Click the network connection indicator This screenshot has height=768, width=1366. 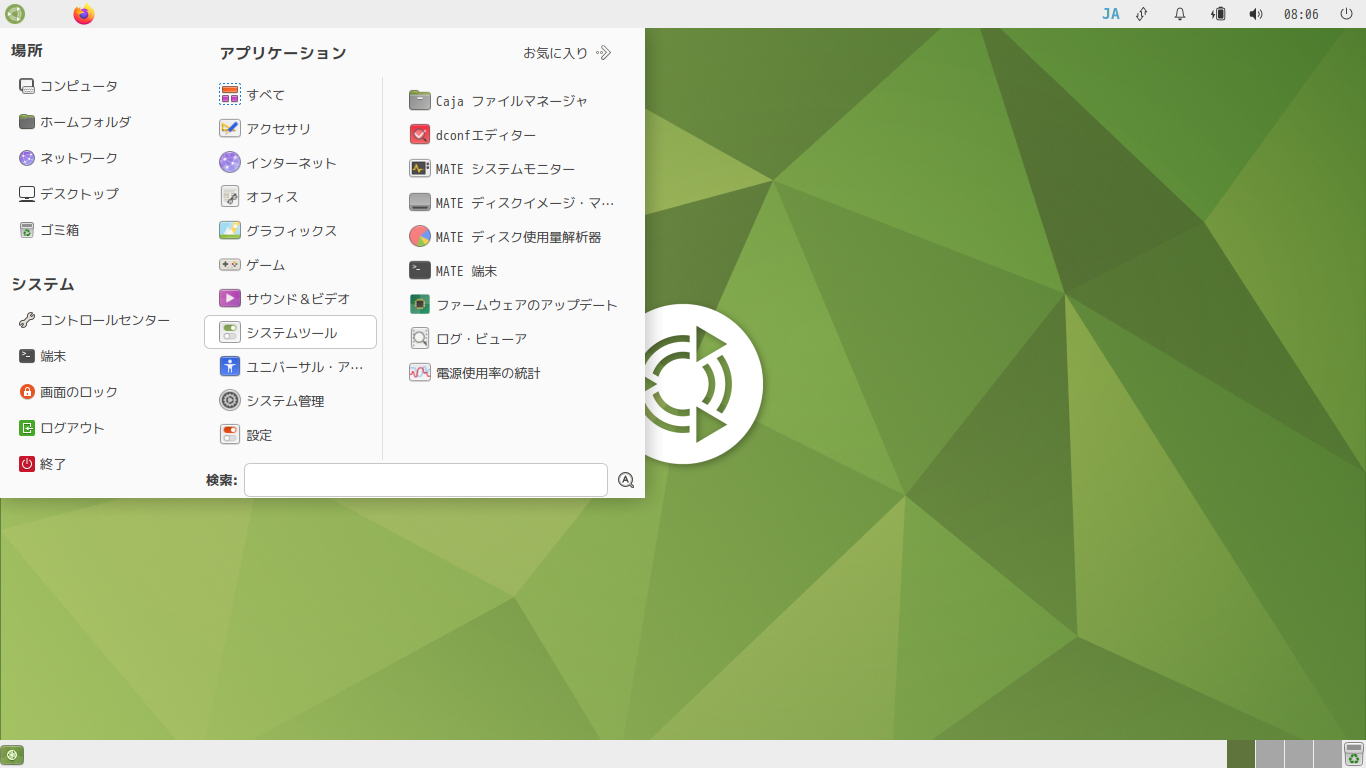(1142, 14)
